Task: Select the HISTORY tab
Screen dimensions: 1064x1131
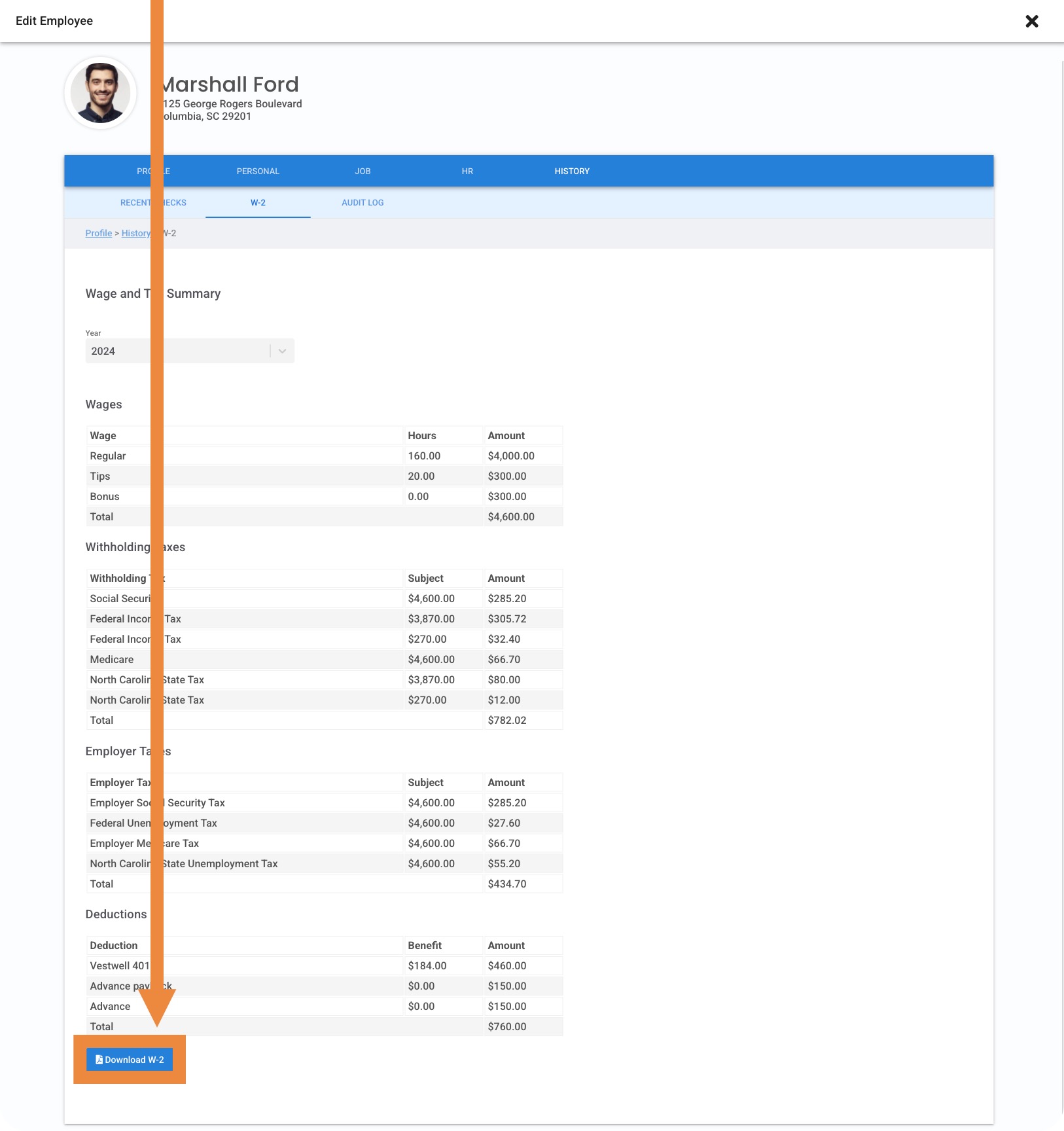Action: (x=572, y=171)
